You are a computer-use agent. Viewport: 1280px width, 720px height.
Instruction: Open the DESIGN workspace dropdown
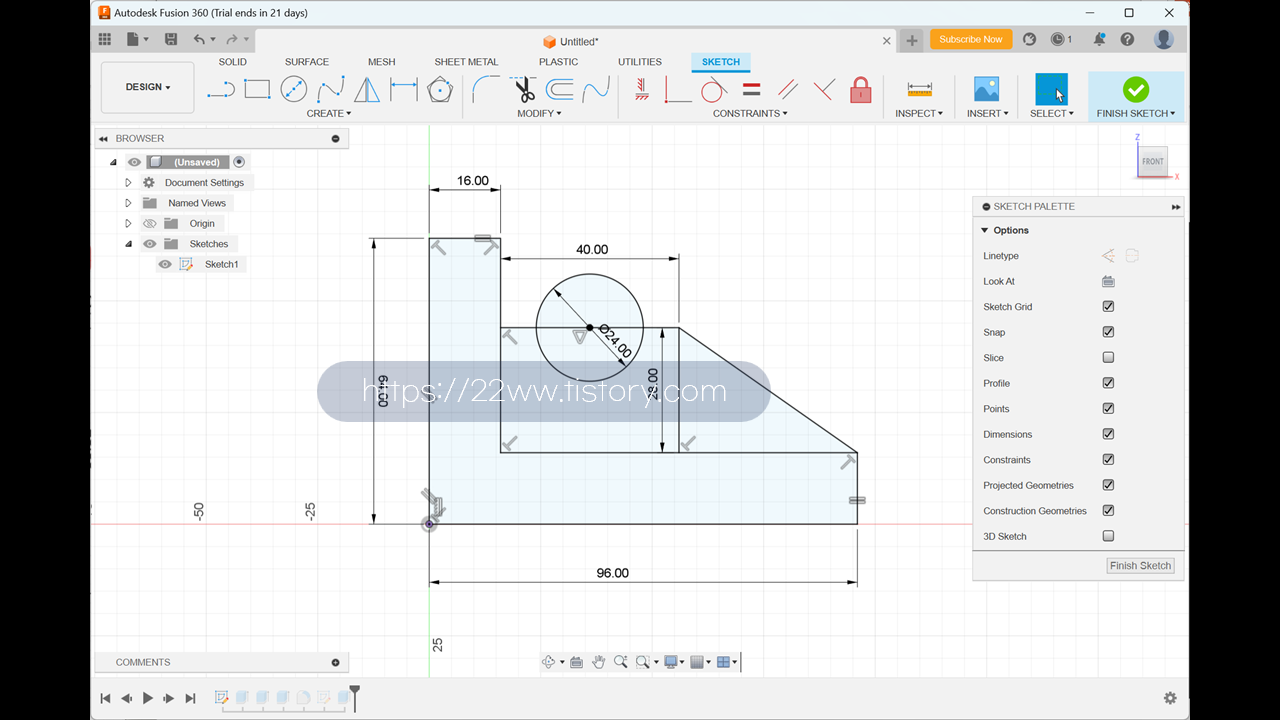[x=148, y=87]
